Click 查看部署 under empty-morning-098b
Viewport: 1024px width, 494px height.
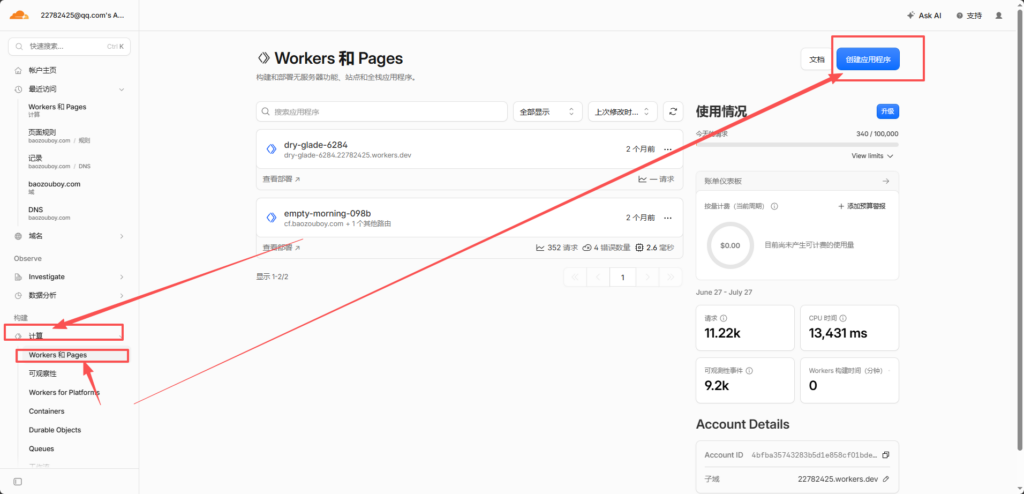coord(281,248)
